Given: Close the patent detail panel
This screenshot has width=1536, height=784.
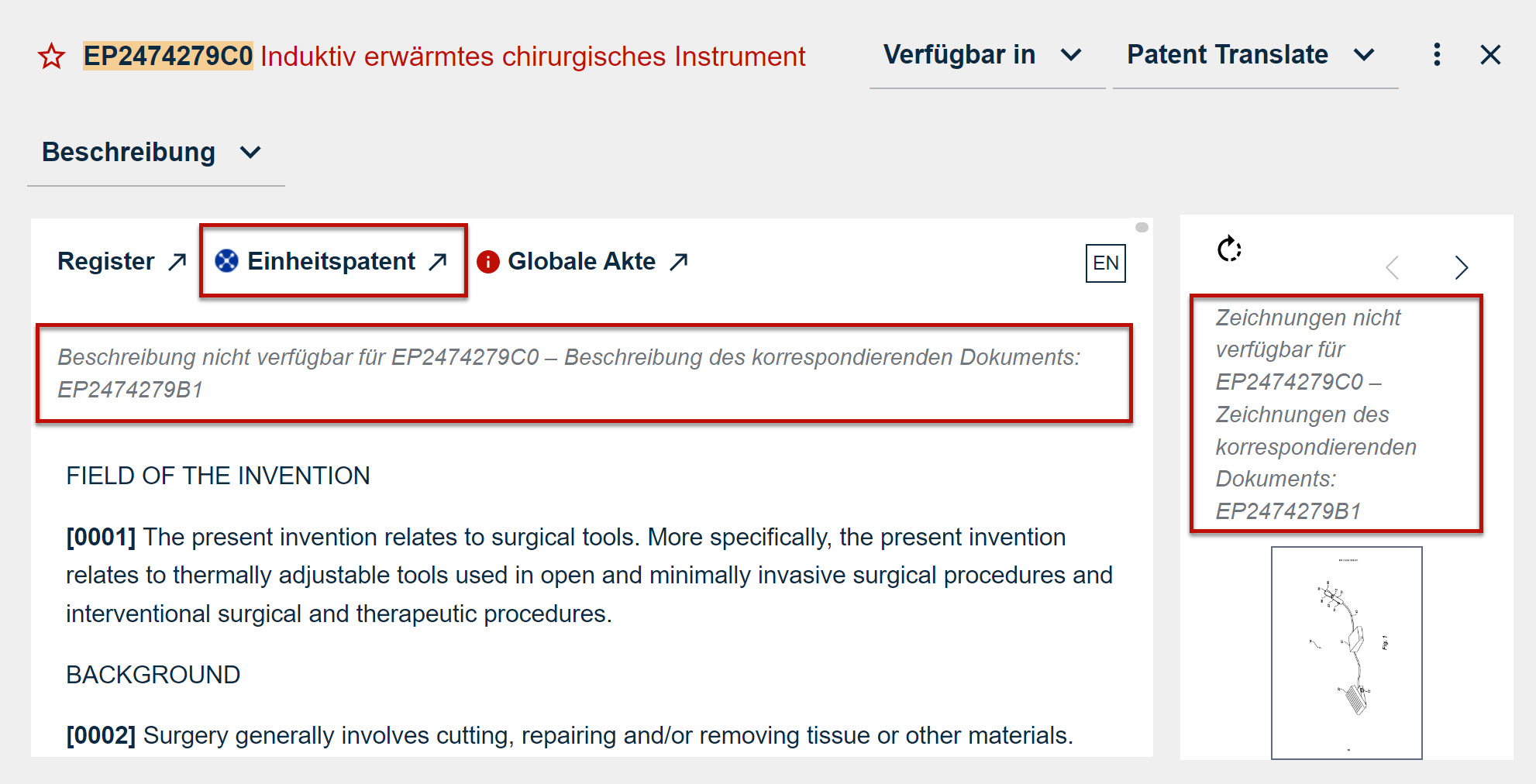Looking at the screenshot, I should [1490, 55].
